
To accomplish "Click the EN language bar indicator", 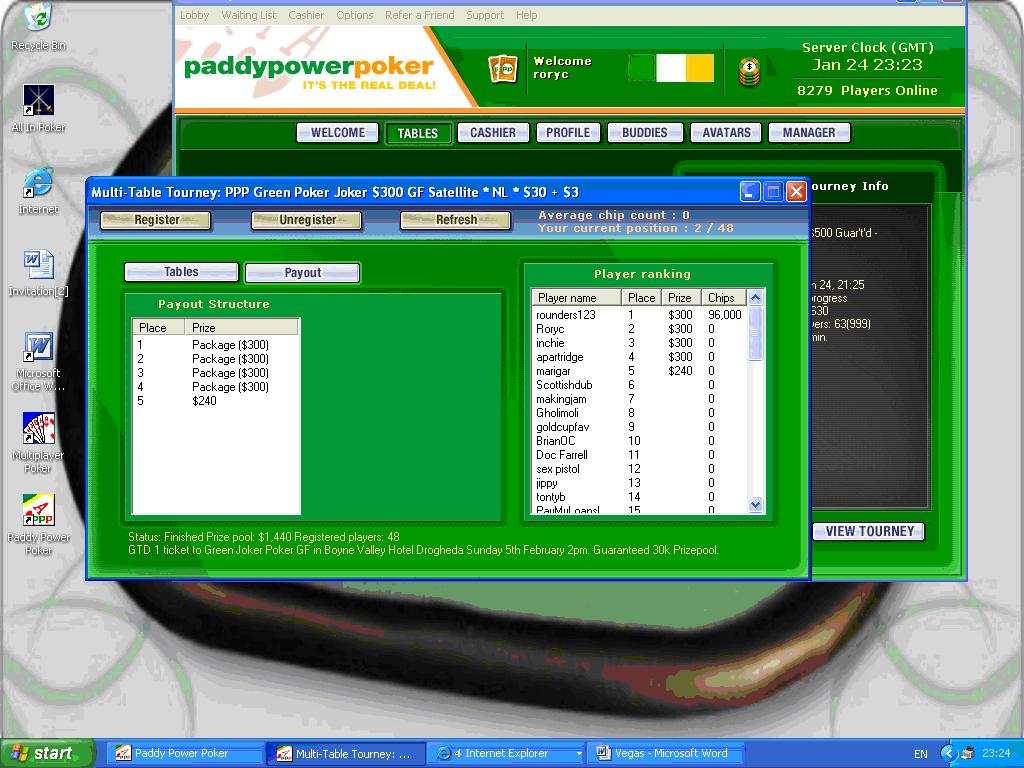I will [921, 754].
